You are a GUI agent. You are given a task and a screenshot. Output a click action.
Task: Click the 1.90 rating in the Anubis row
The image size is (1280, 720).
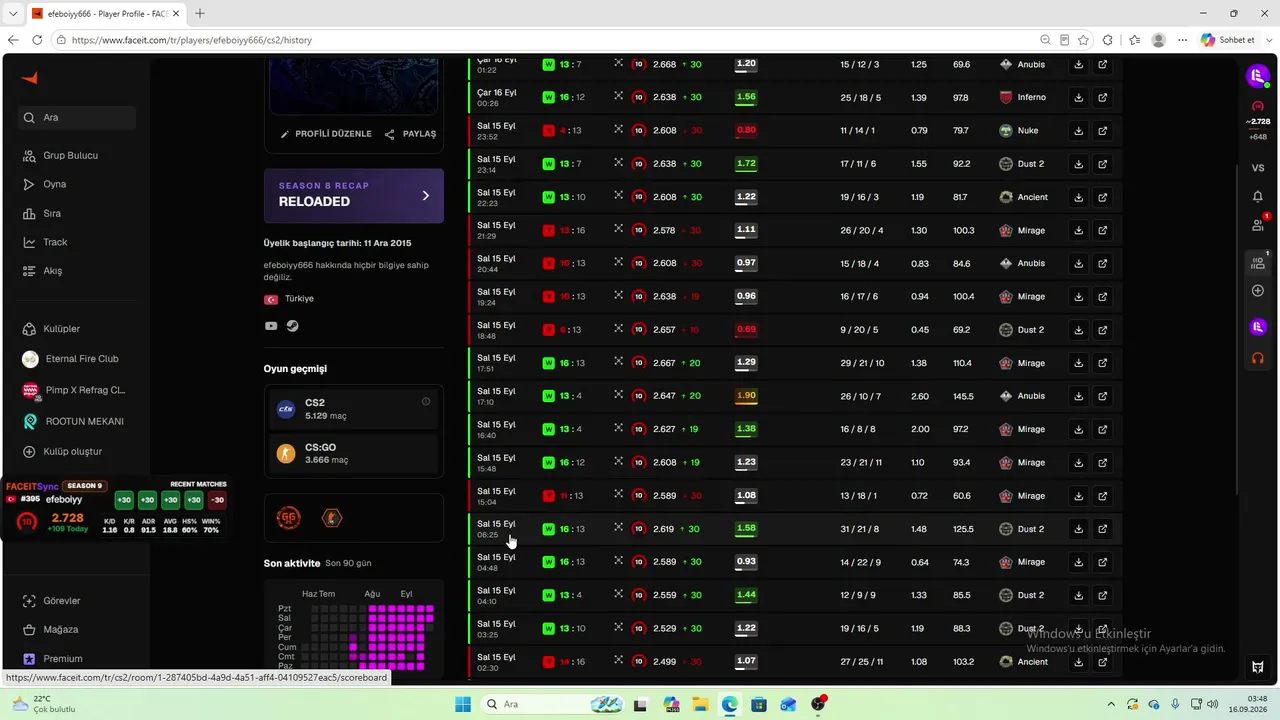click(746, 396)
